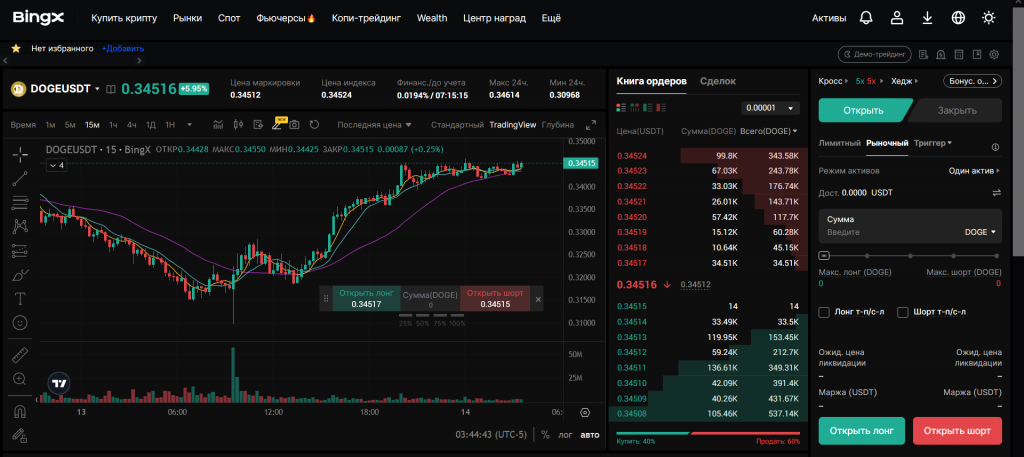Close the quick order floating panel
The width and height of the screenshot is (1024, 457).
click(538, 299)
